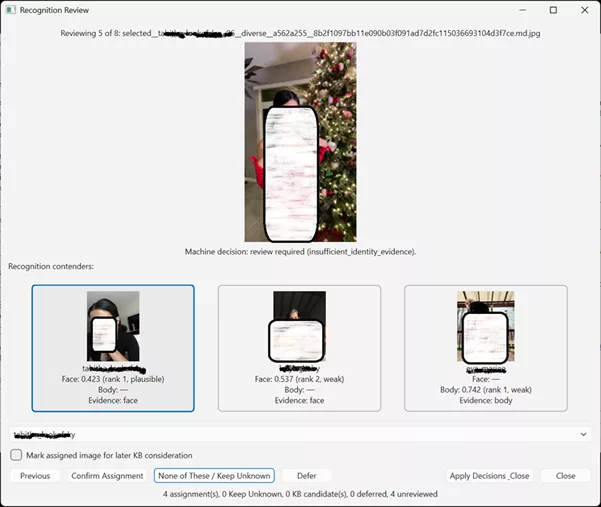Apply Decisions and Close the dialog

(x=489, y=476)
